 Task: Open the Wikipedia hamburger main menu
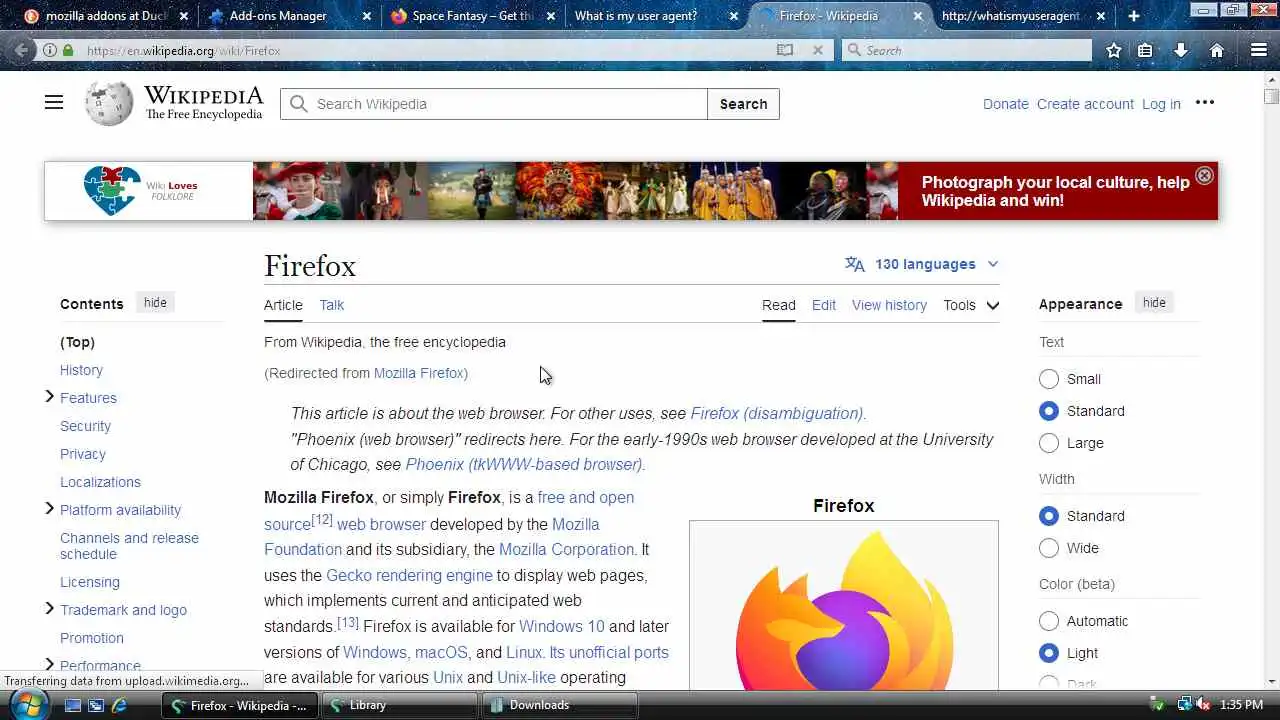point(54,103)
